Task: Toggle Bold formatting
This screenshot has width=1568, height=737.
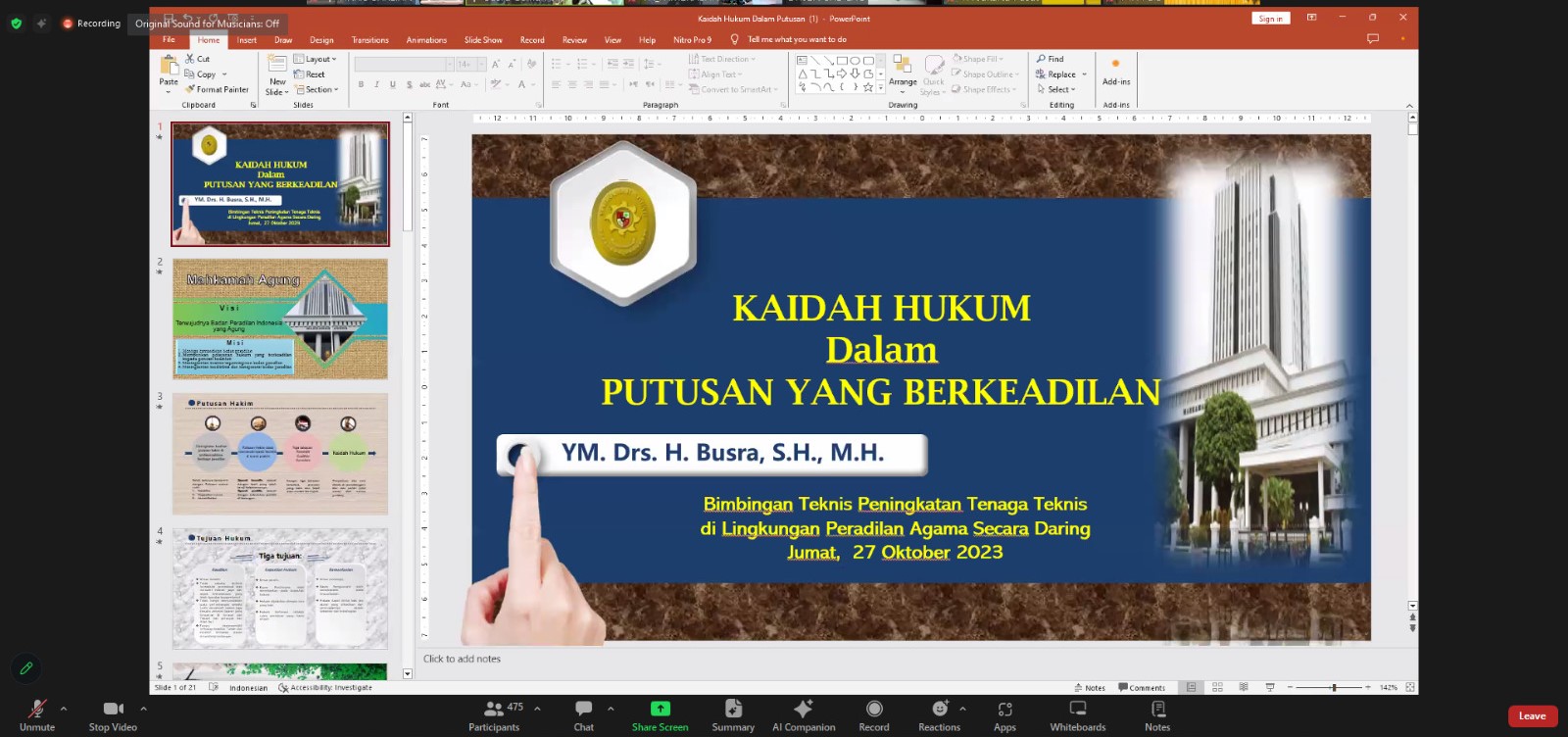Action: pos(361,84)
